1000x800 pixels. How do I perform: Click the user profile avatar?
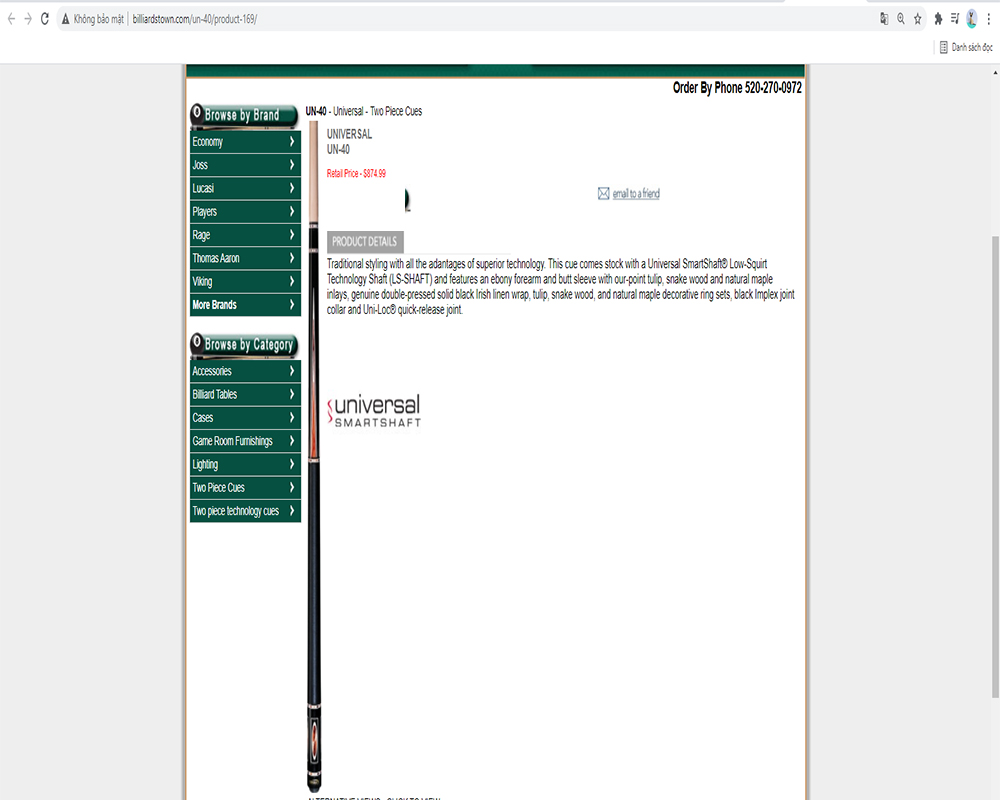[971, 19]
